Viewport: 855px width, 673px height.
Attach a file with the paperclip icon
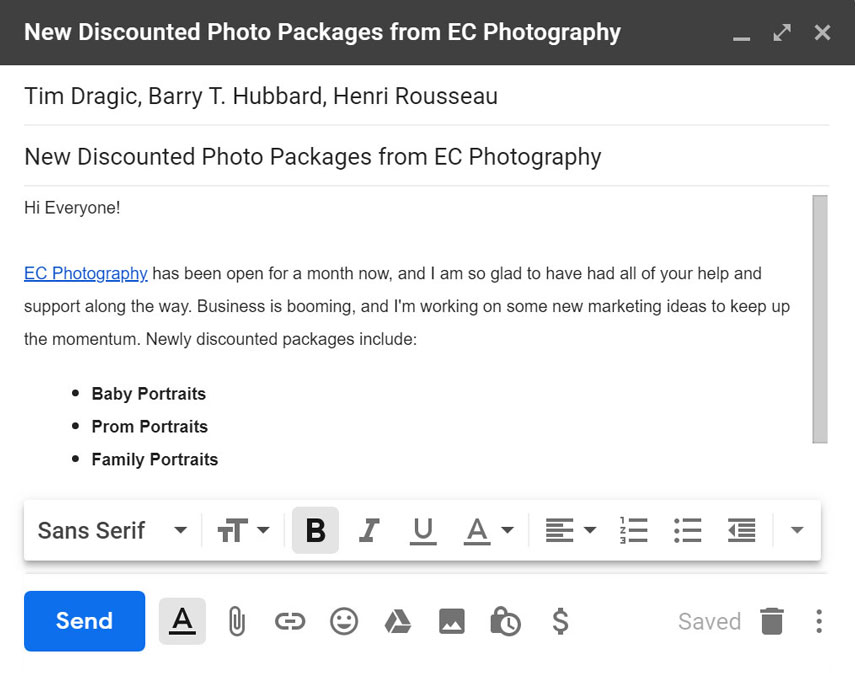(236, 621)
